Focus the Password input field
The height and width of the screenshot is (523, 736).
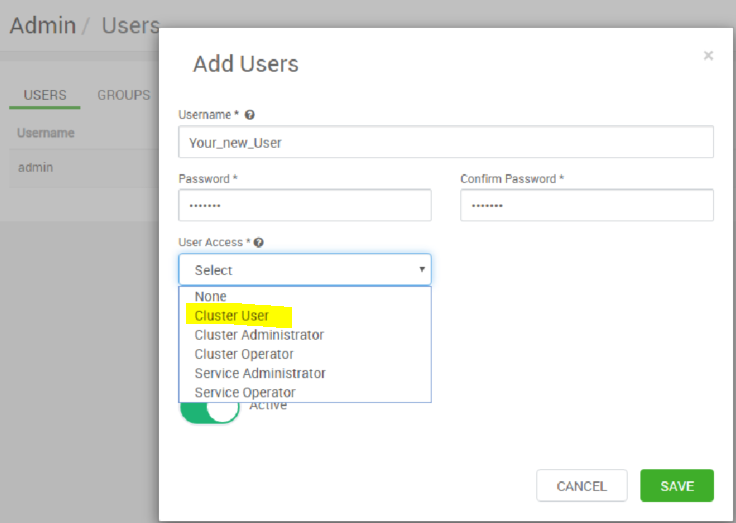304,205
